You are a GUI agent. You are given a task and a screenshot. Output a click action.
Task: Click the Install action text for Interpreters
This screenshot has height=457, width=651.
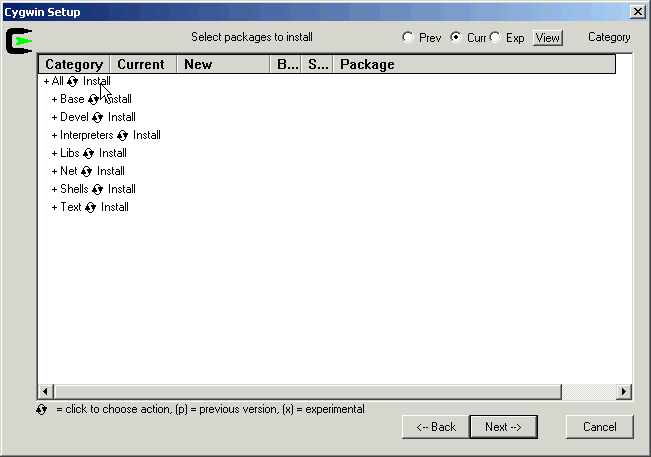tap(147, 135)
